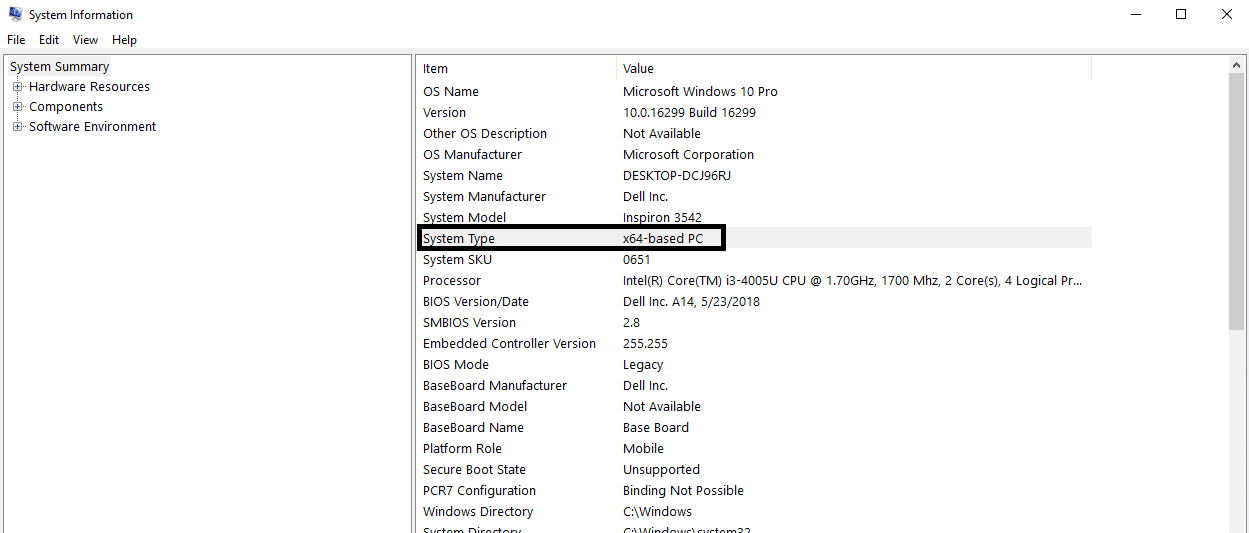Minimize the System Information window
This screenshot has height=533, width=1249.
[1135, 15]
